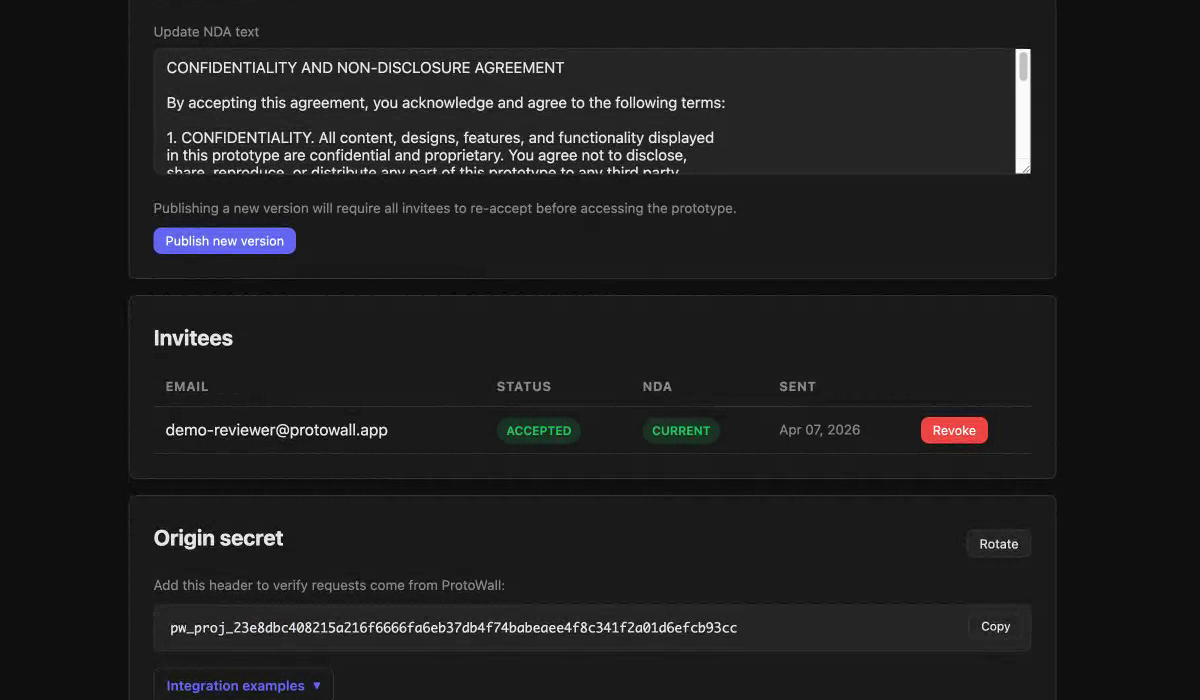Click the STATUS column header

point(524,386)
